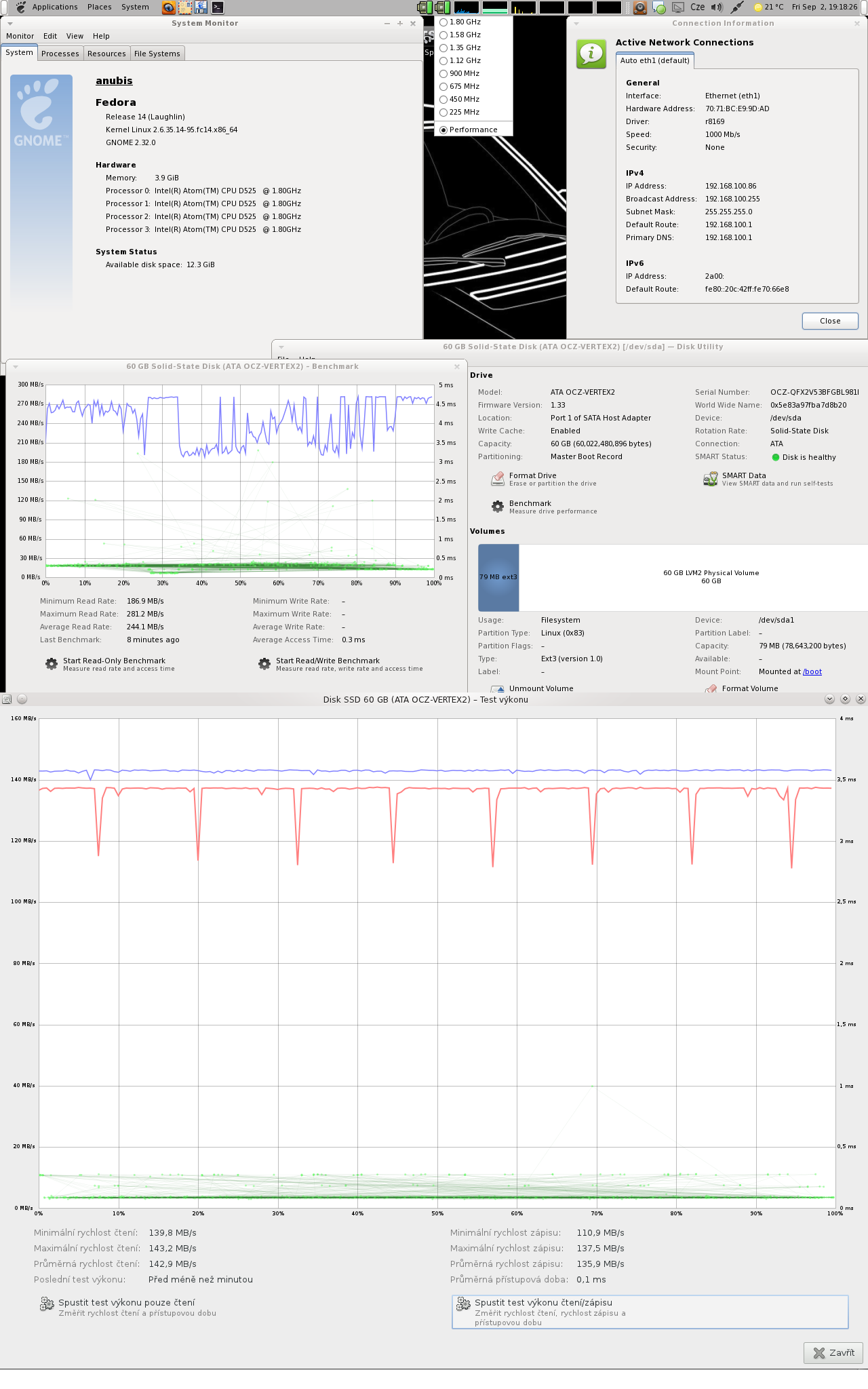Open System Monitor window menu arrow
Screen dimensions: 868x1389
click(x=10, y=24)
